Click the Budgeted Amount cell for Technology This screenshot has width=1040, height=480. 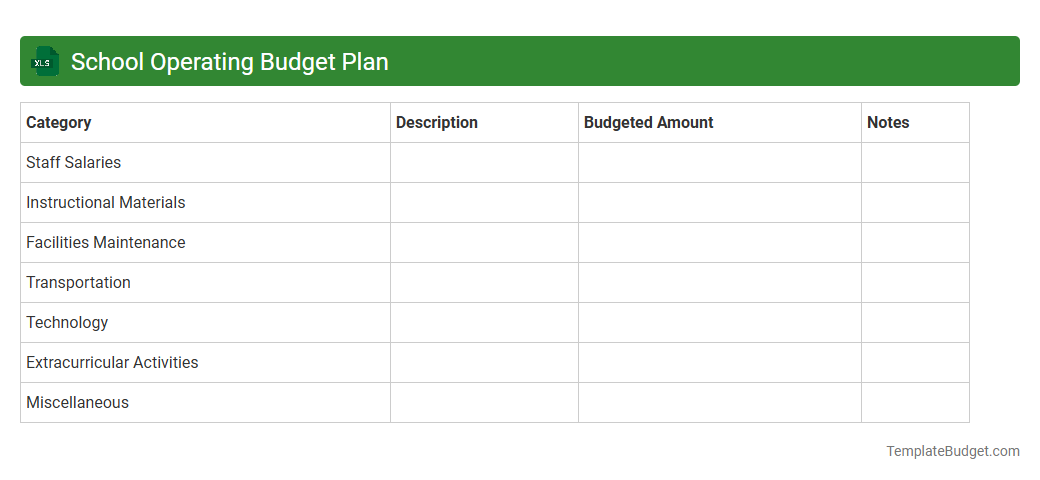click(x=720, y=322)
